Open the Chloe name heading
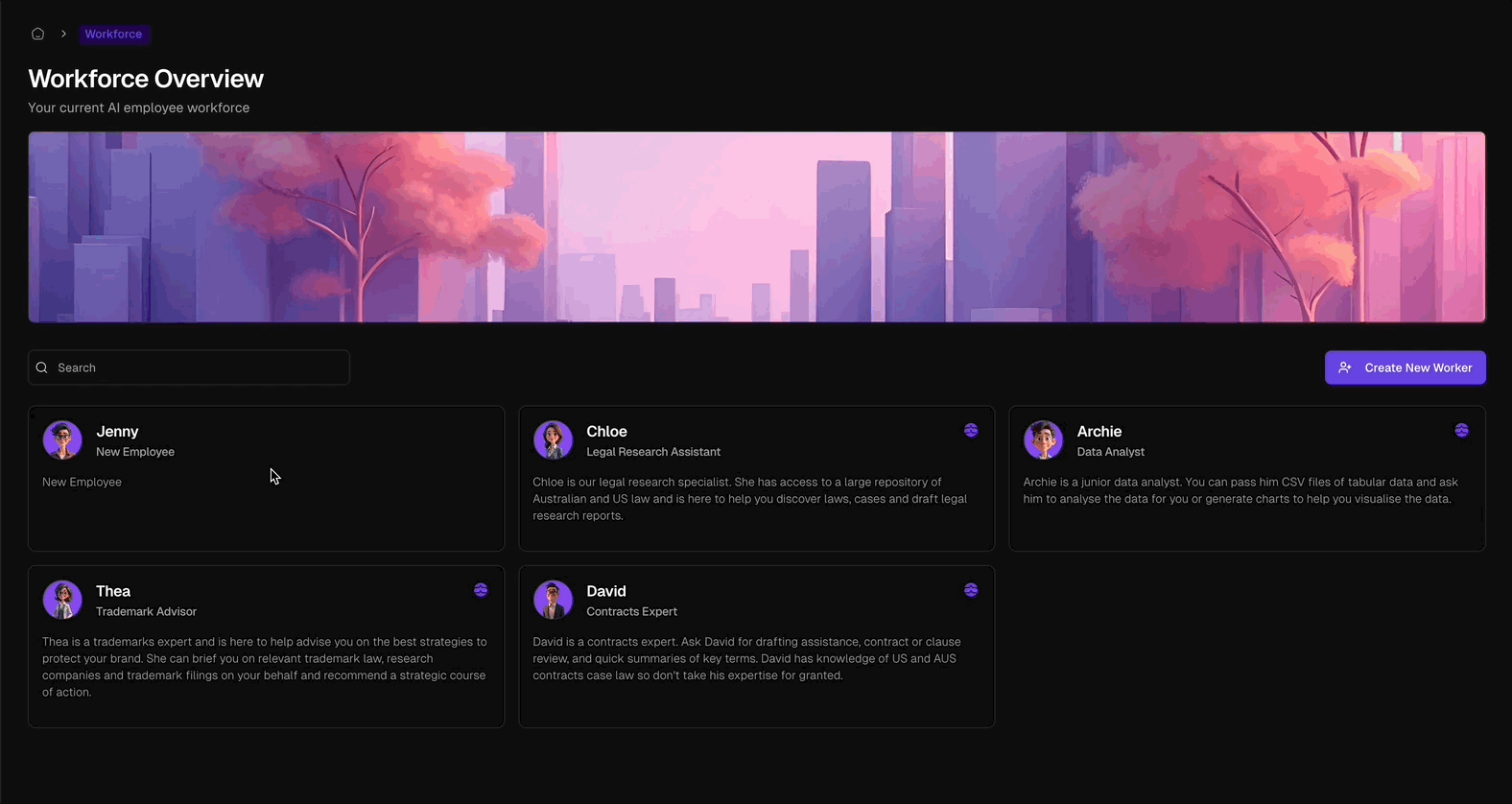Image resolution: width=1512 pixels, height=804 pixels. (606, 432)
